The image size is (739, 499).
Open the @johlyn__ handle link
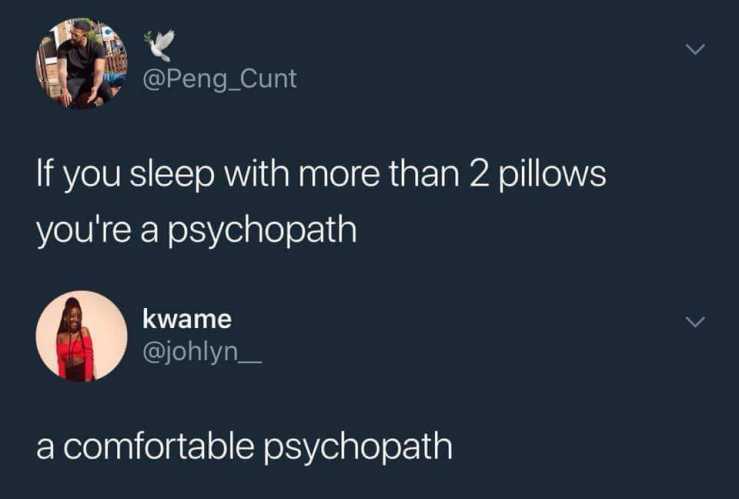(x=202, y=352)
